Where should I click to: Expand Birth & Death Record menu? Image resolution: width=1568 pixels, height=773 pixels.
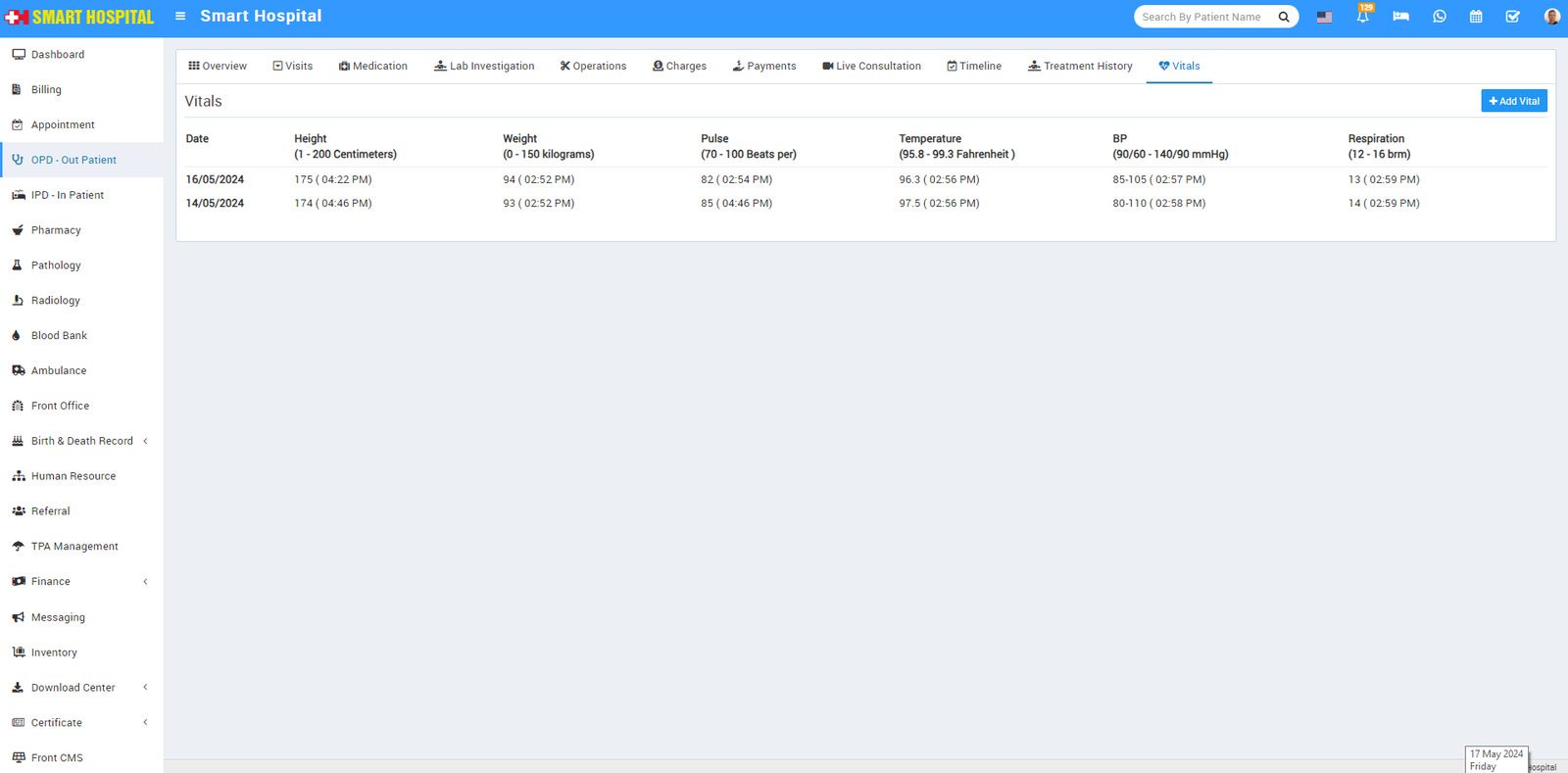(x=82, y=441)
